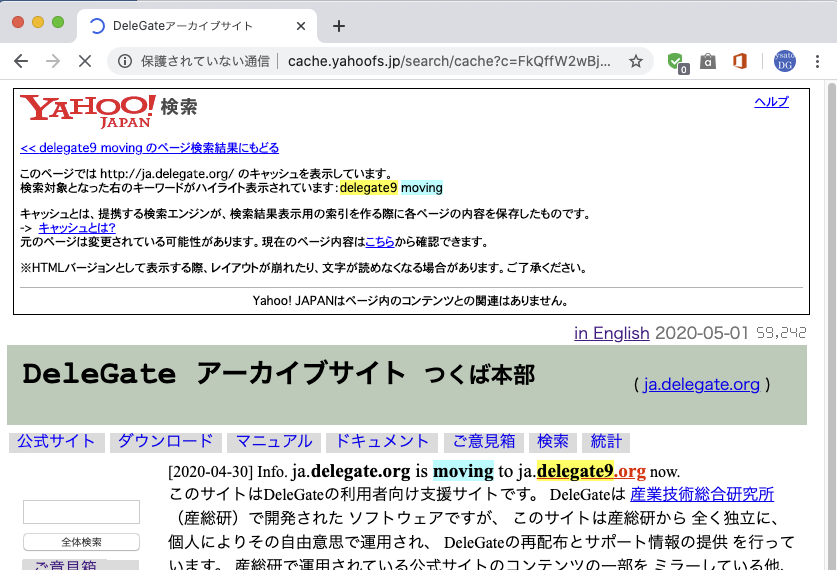Click the Yahoo! JAPAN logo
Image resolution: width=837 pixels, height=570 pixels.
coord(88,111)
